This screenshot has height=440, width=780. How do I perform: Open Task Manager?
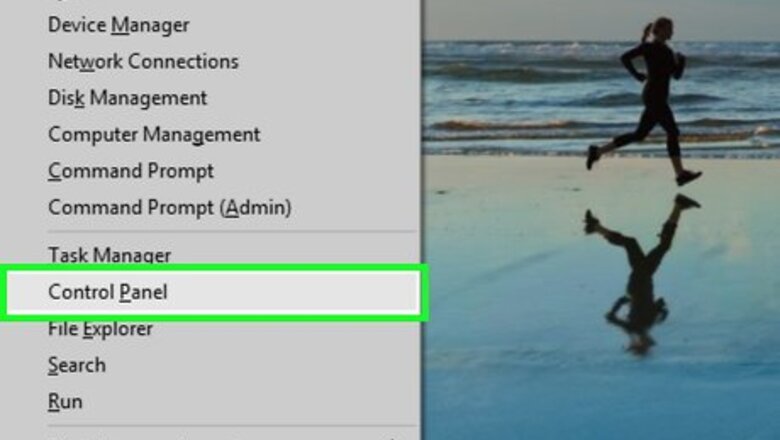[109, 256]
